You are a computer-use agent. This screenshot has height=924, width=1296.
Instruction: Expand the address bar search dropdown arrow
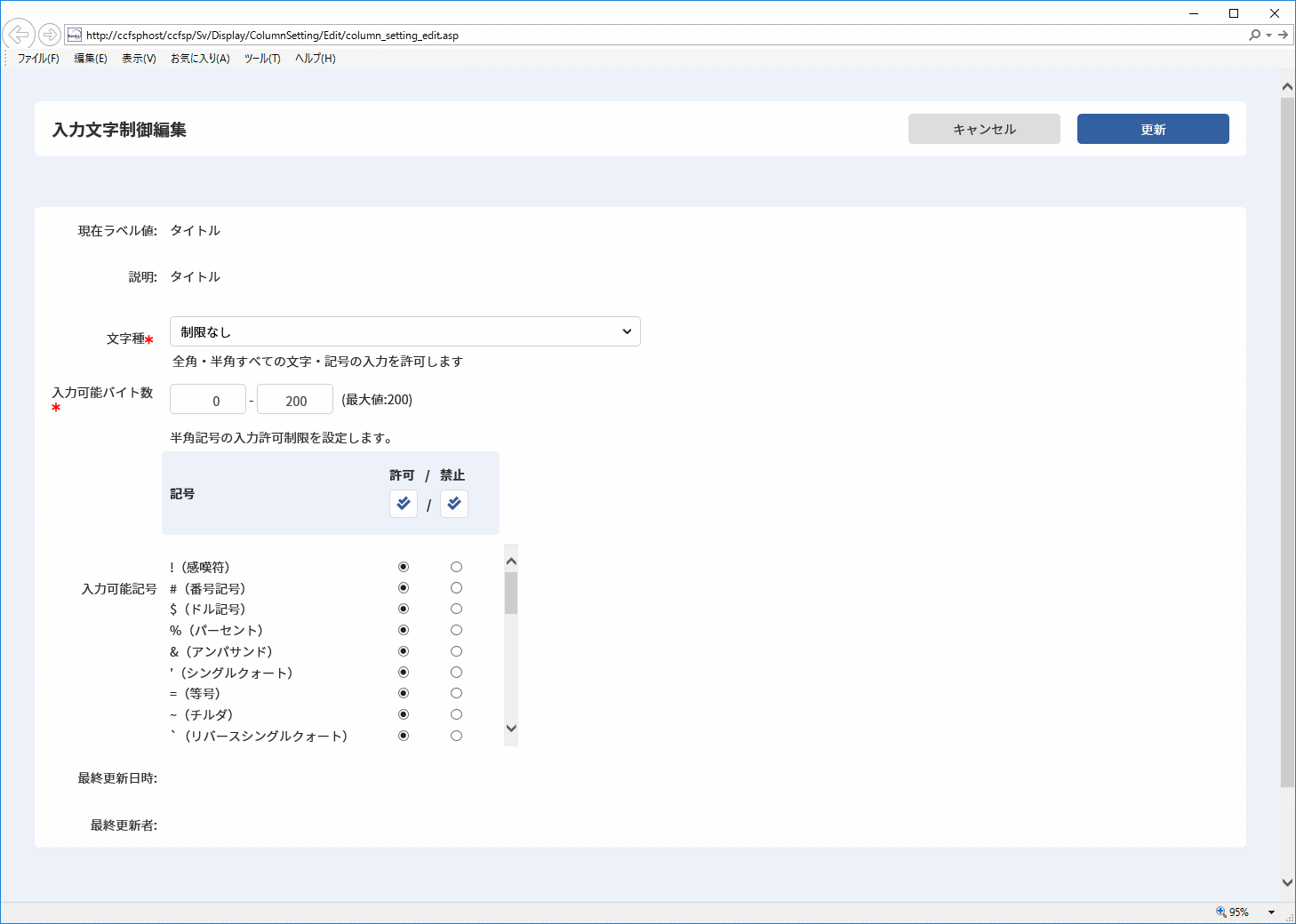pyautogui.click(x=1268, y=36)
